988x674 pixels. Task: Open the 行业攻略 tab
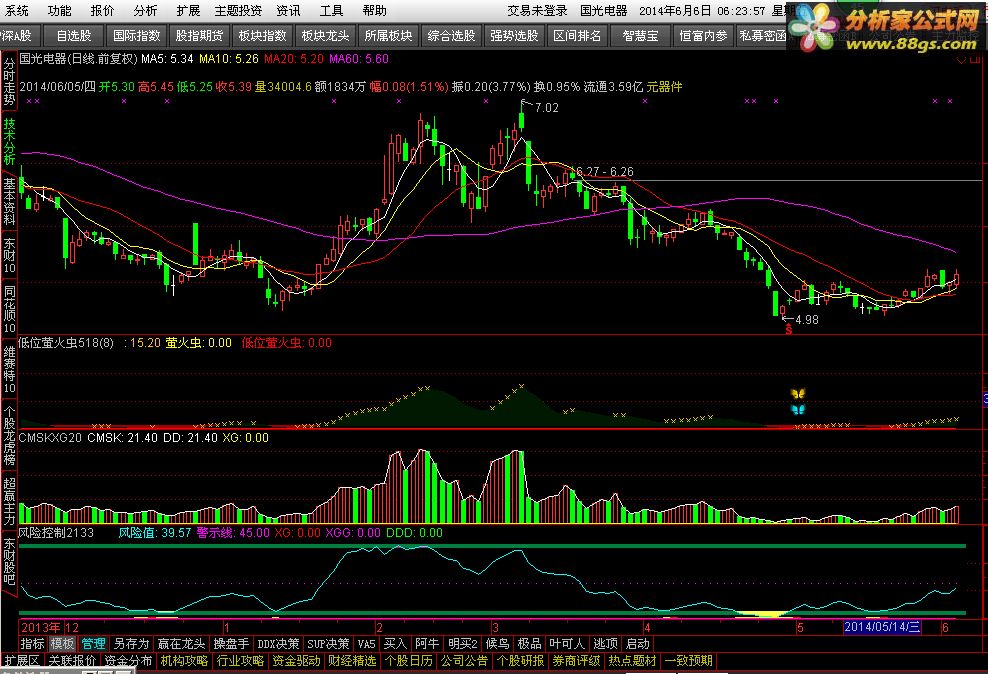pyautogui.click(x=240, y=661)
